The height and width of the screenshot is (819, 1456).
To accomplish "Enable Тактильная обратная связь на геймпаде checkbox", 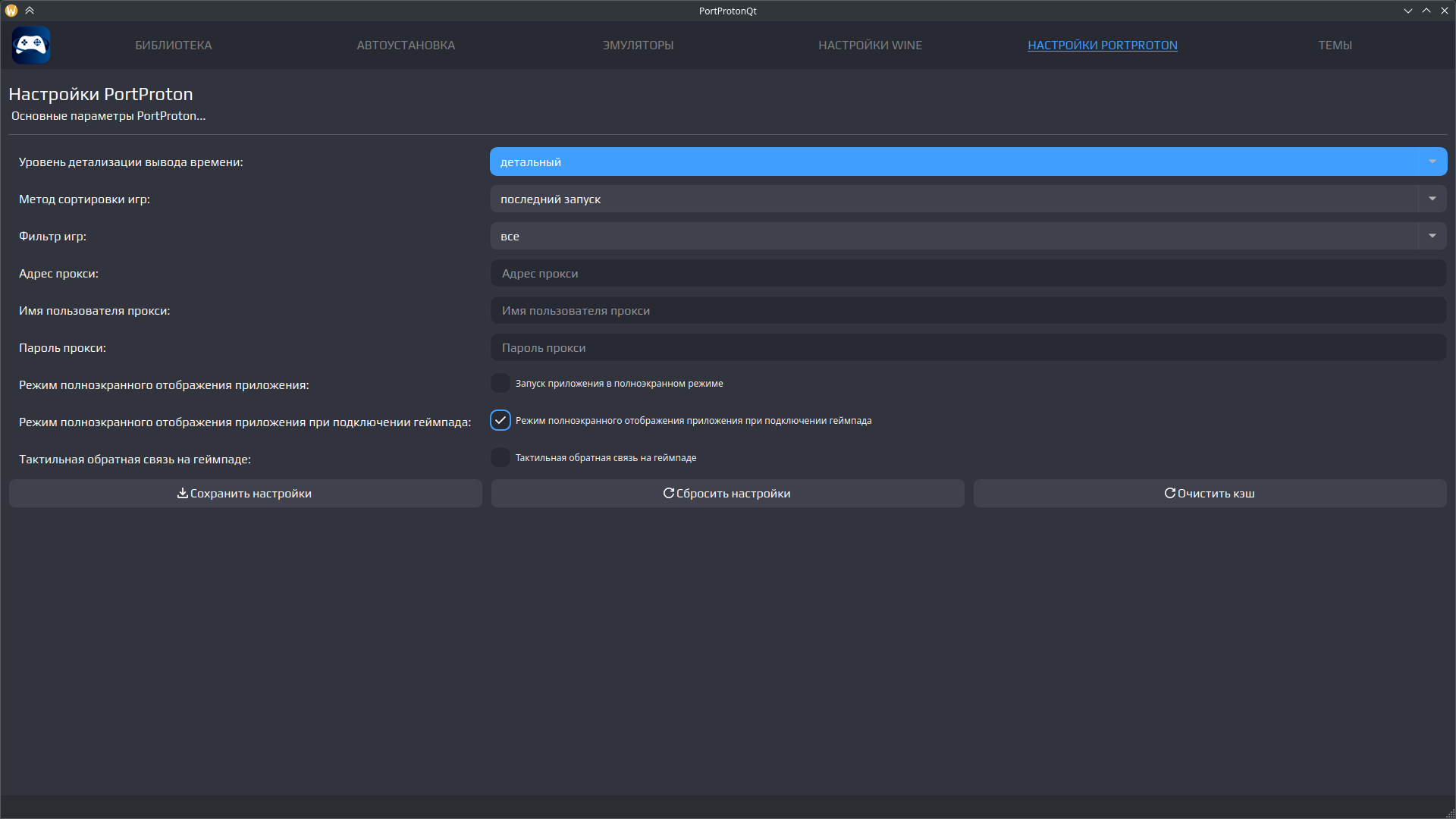I will click(x=500, y=458).
